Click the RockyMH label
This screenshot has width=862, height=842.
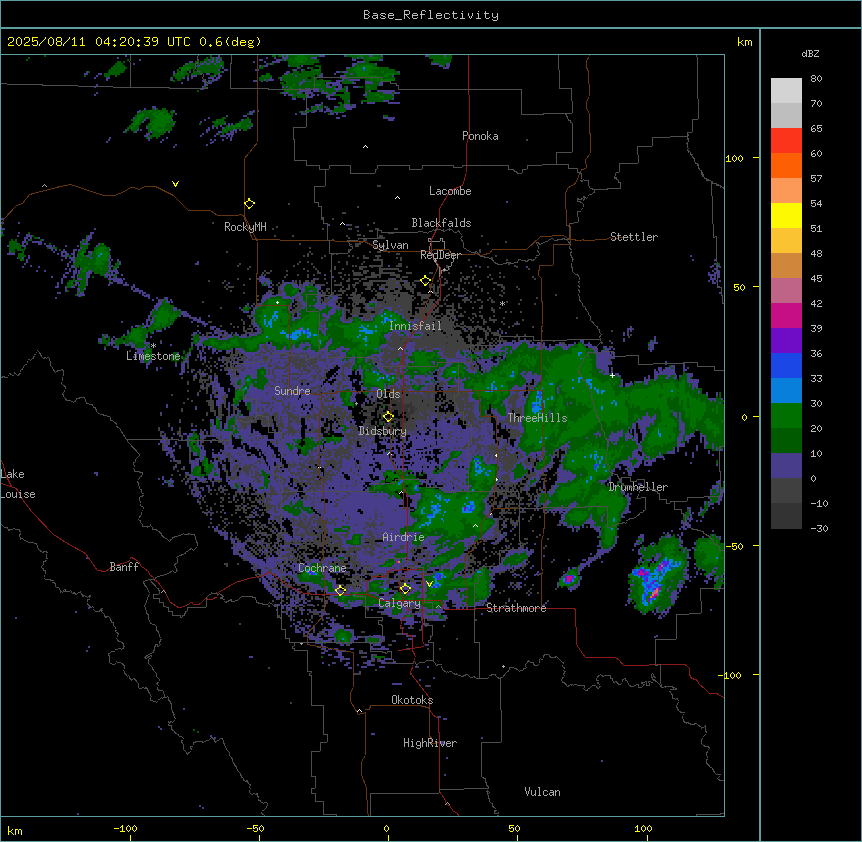(x=245, y=227)
